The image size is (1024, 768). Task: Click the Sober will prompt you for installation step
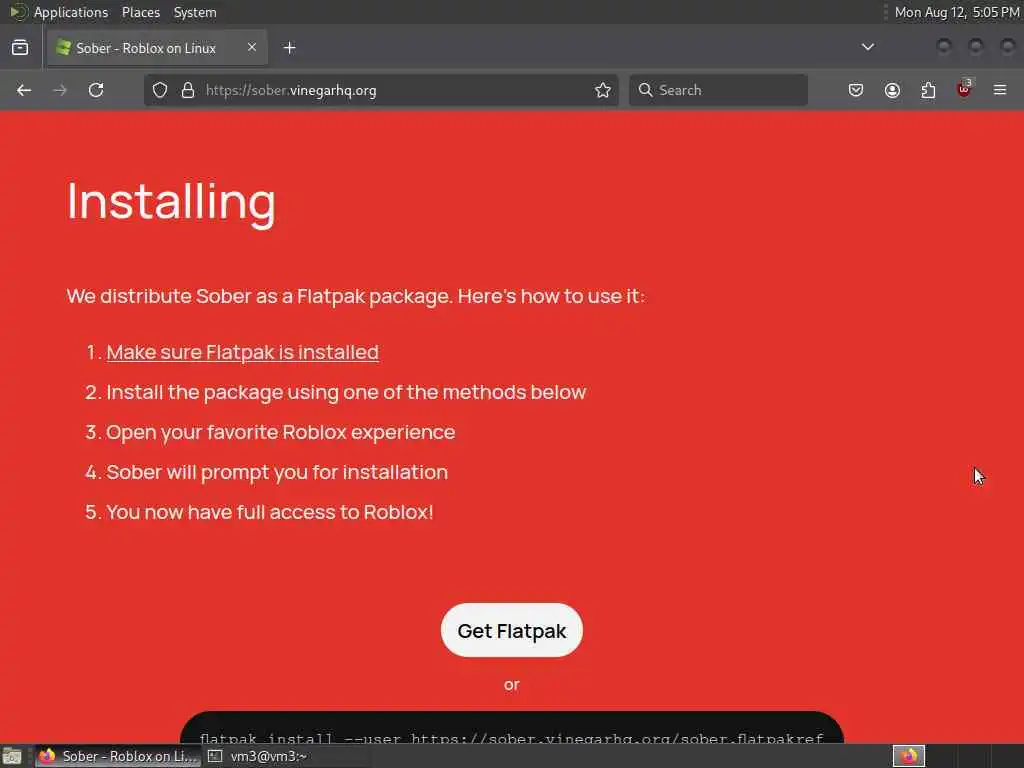(x=277, y=472)
